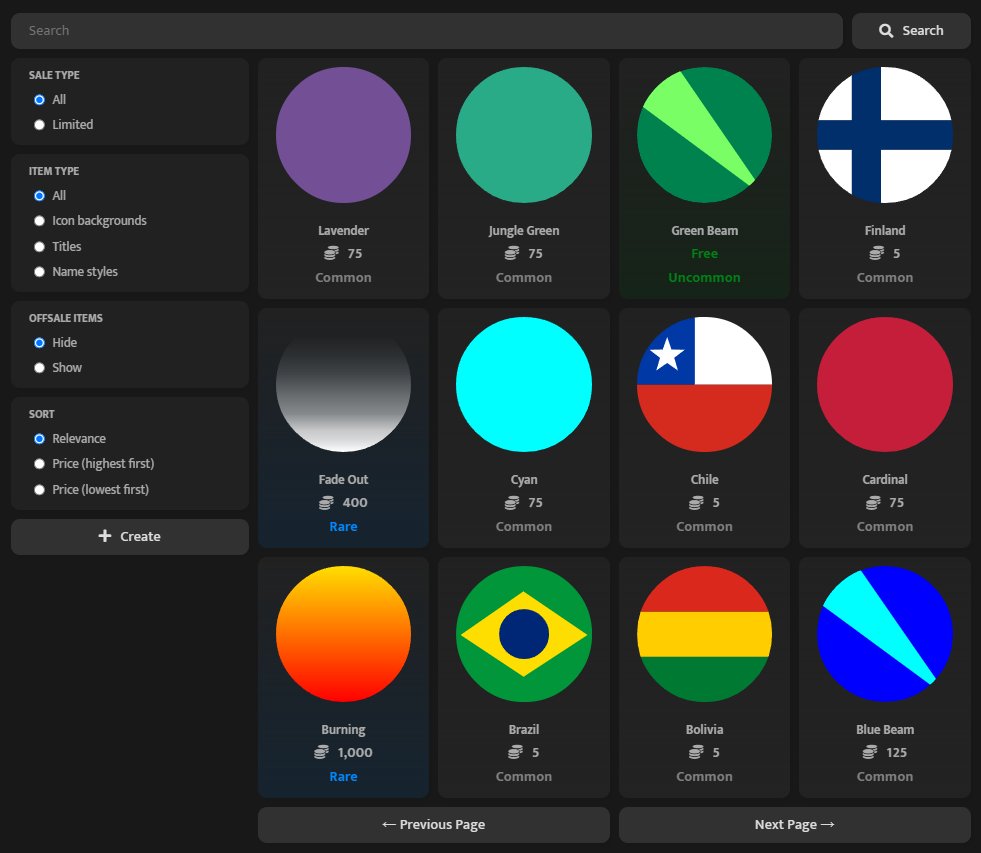Click the plus icon on Create button
Screen dimensions: 981x853
[x=105, y=536]
